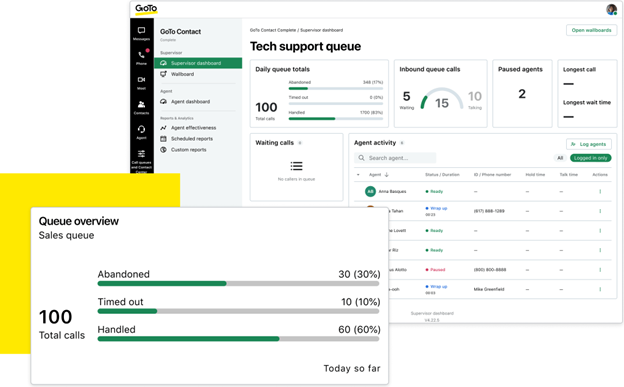Click the Handled progress bar in Queue overview

coord(238,339)
